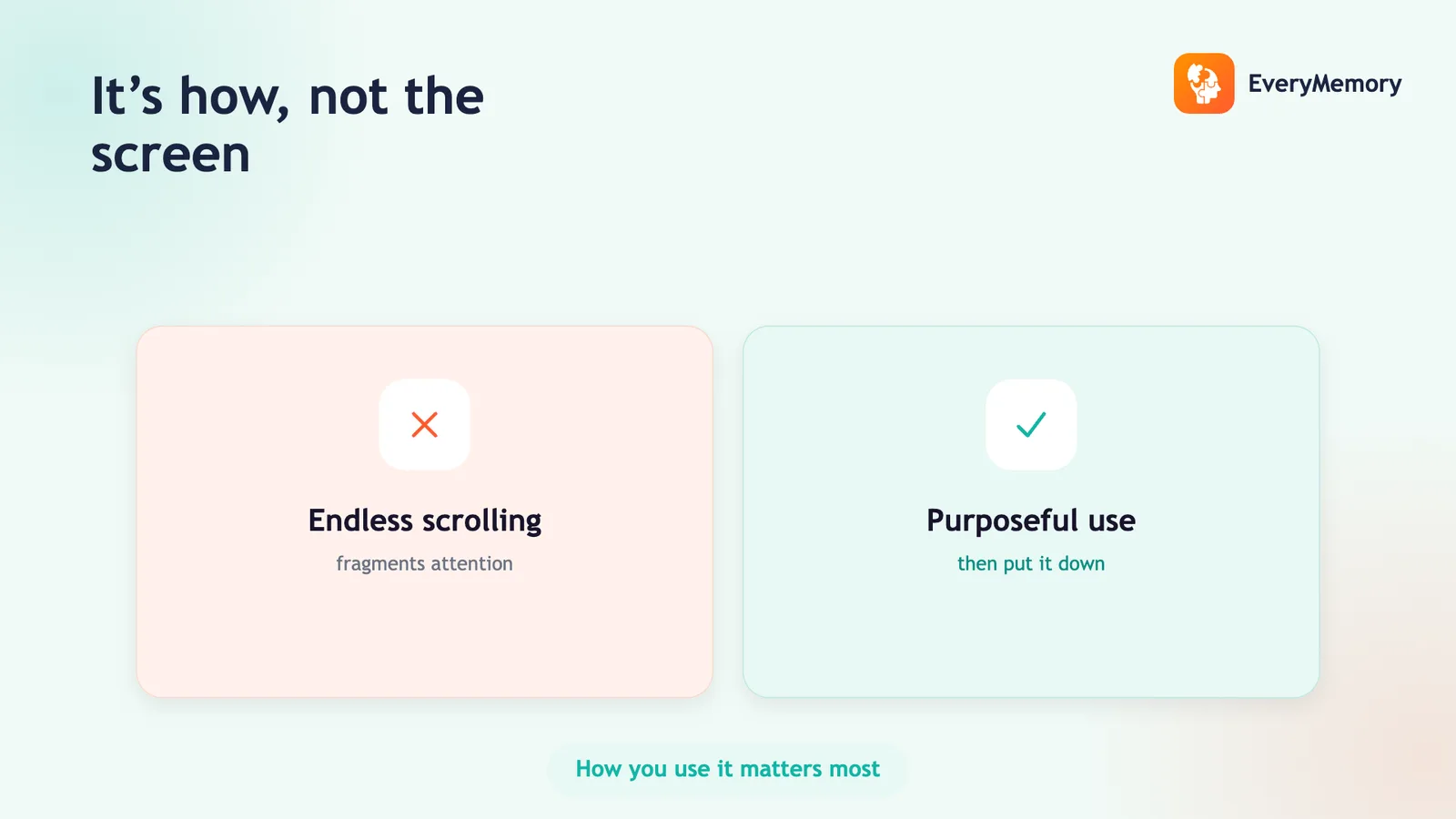
Task: Click the word "attention" under Endless scrolling
Action: pos(471,563)
